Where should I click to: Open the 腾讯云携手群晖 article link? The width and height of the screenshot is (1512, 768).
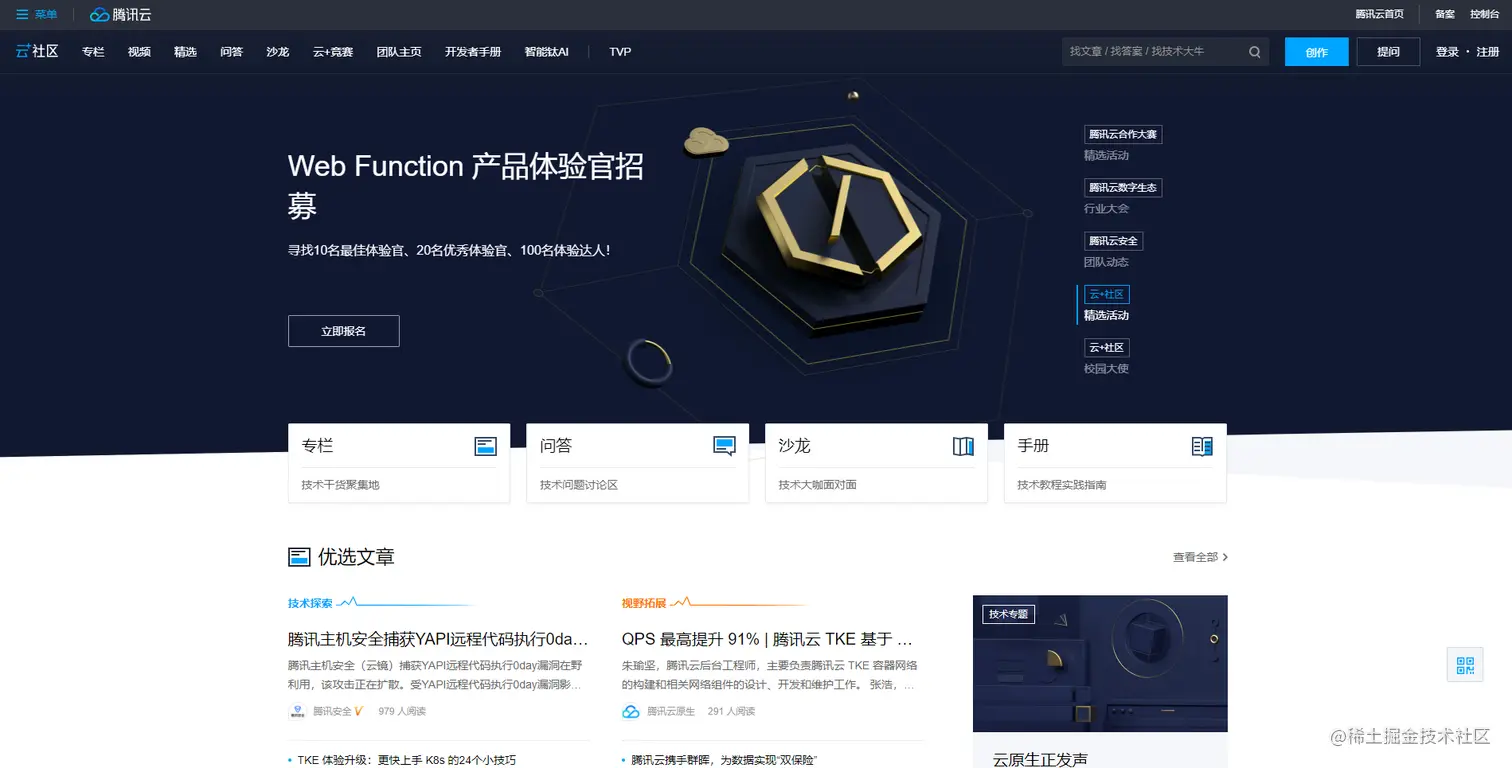725,760
